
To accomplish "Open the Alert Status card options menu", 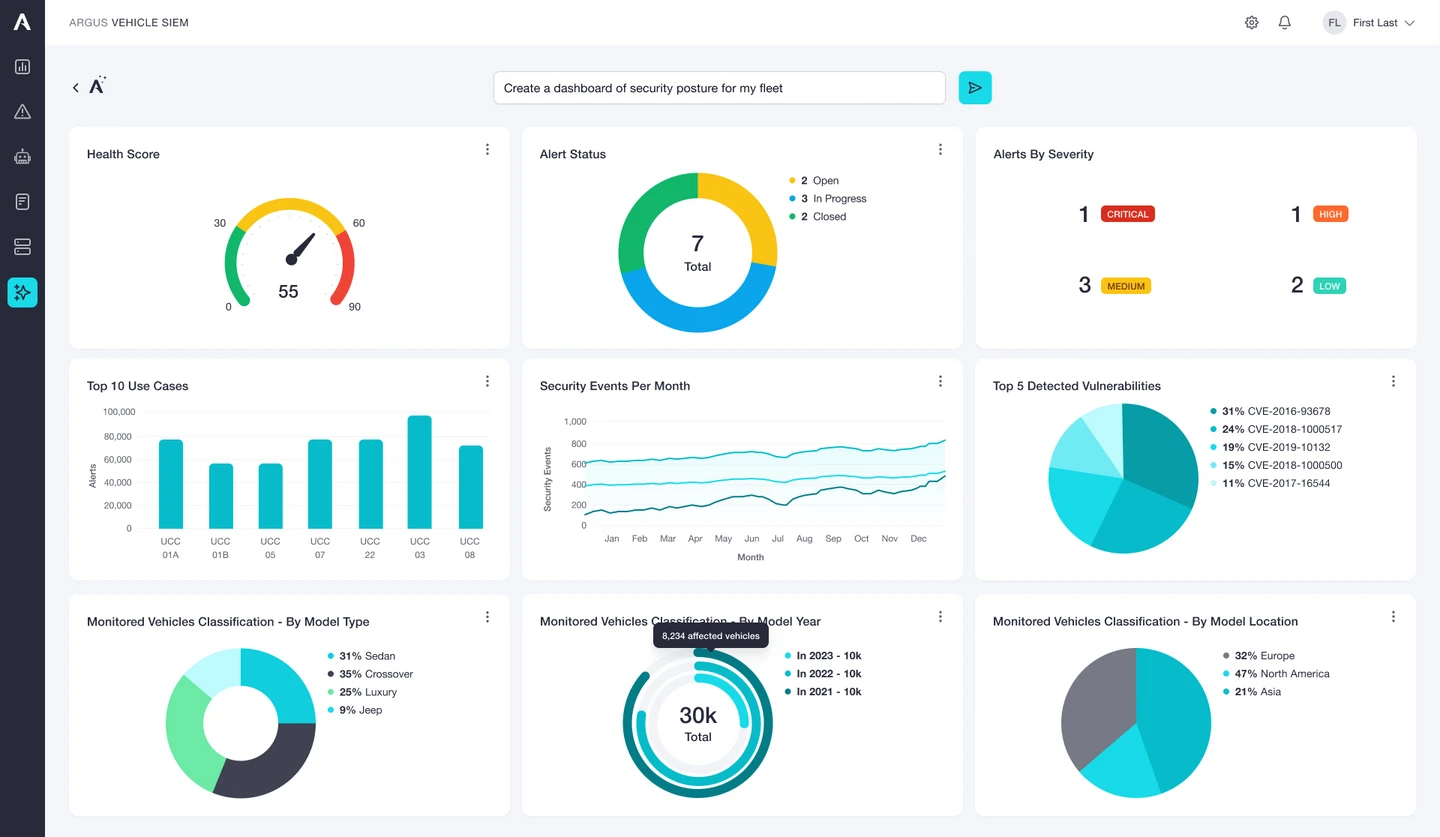I will 940,150.
